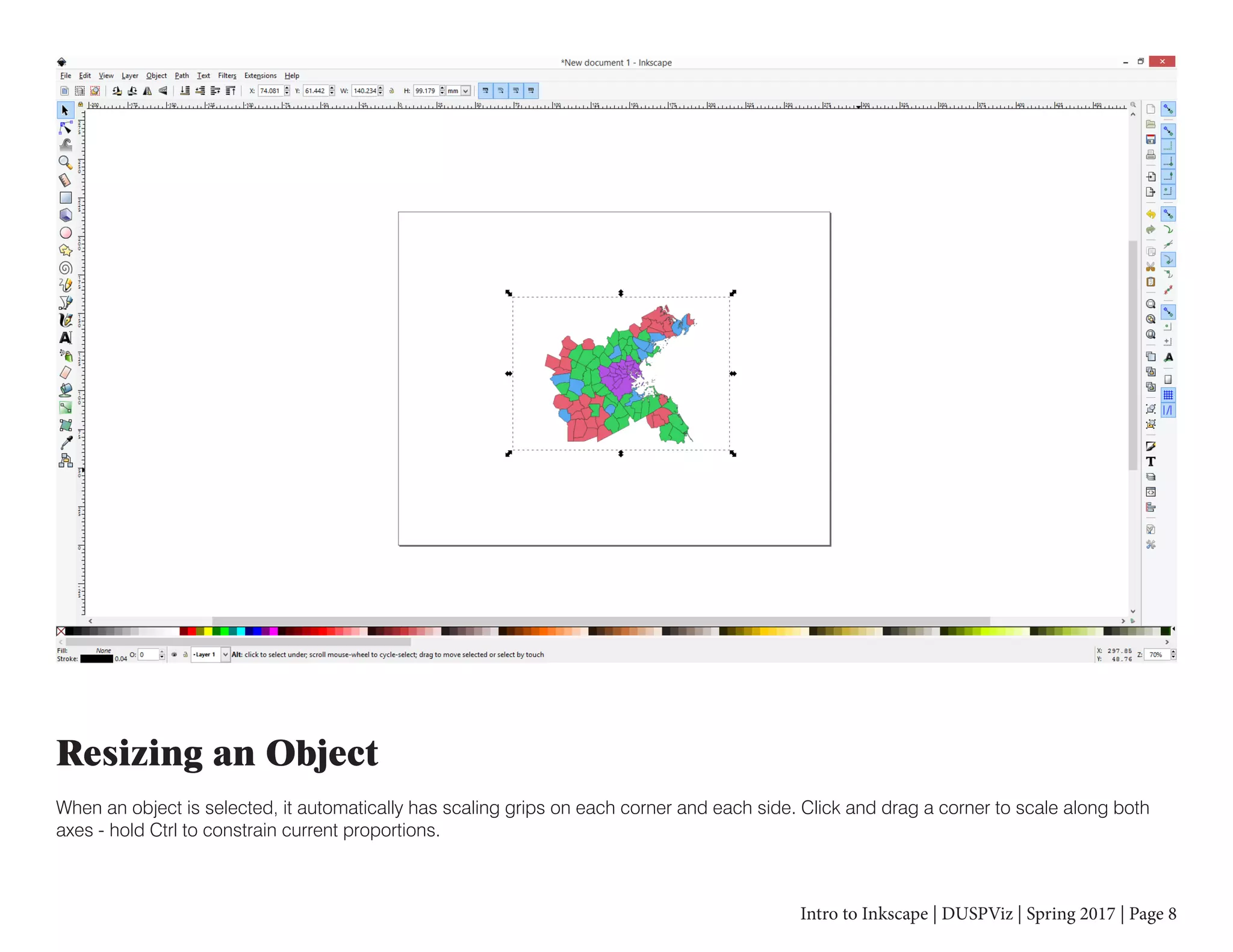Click the W width input field

[x=365, y=91]
